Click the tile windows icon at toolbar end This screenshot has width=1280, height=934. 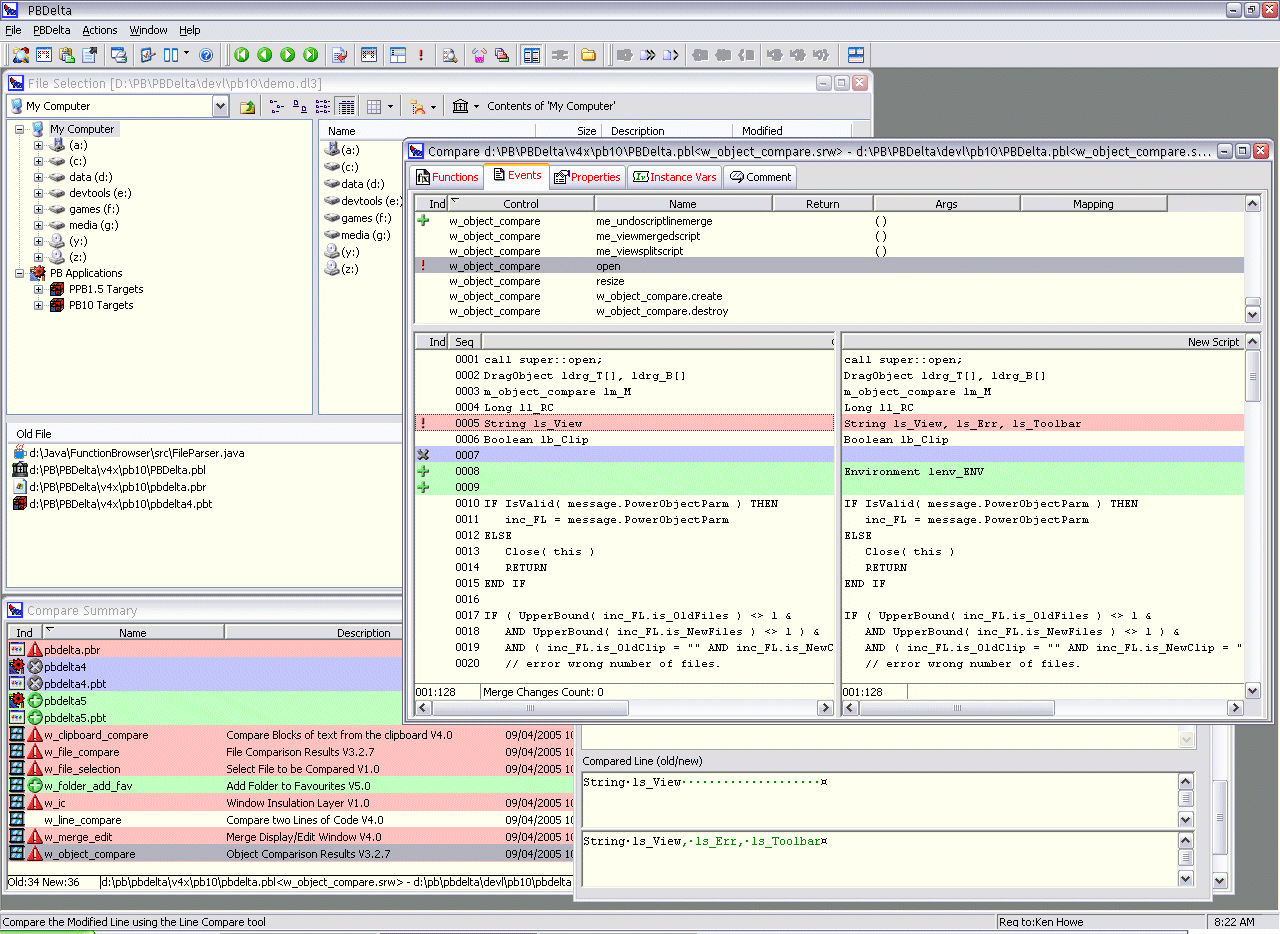click(856, 55)
